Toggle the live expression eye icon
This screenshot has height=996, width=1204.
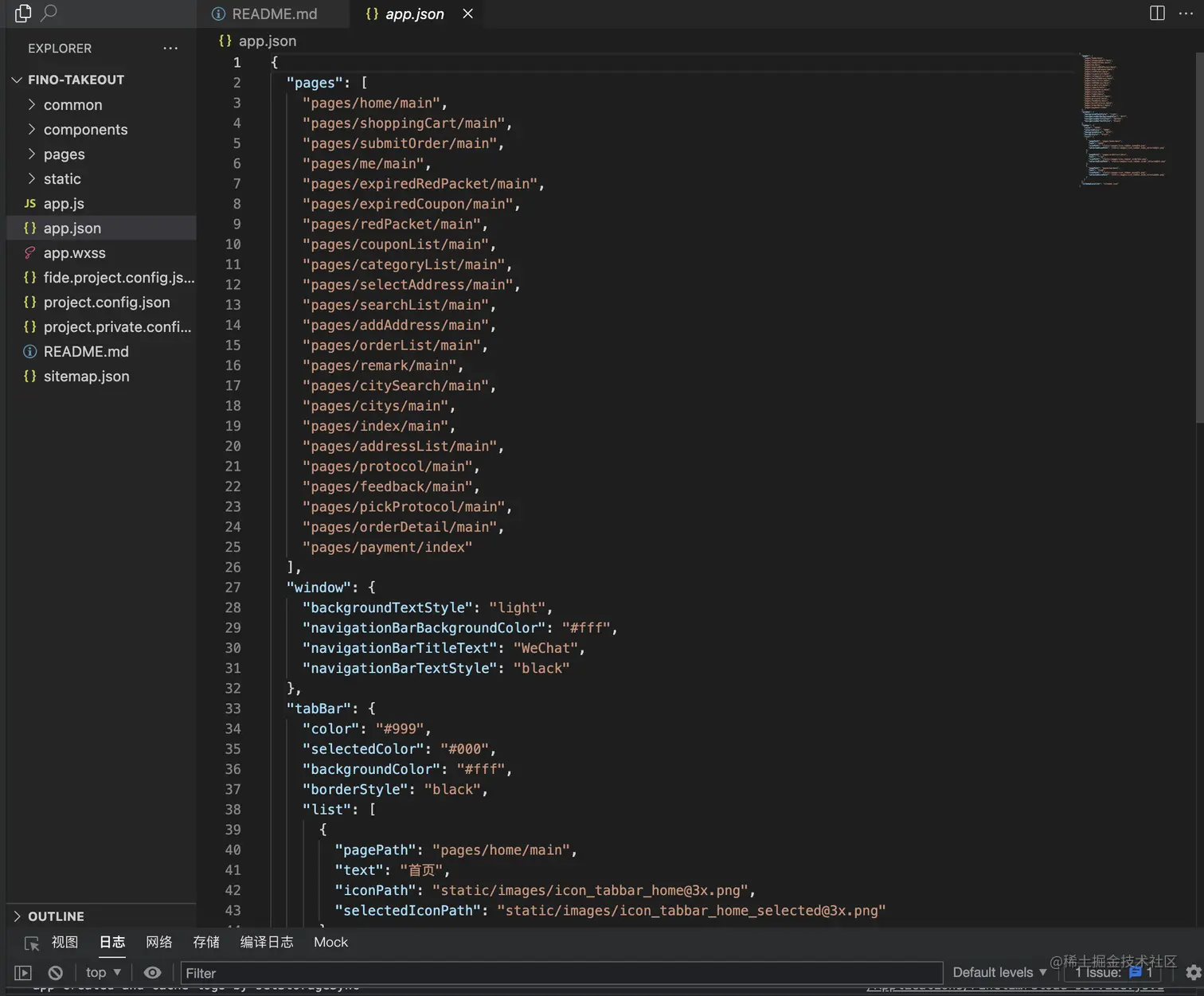click(152, 973)
